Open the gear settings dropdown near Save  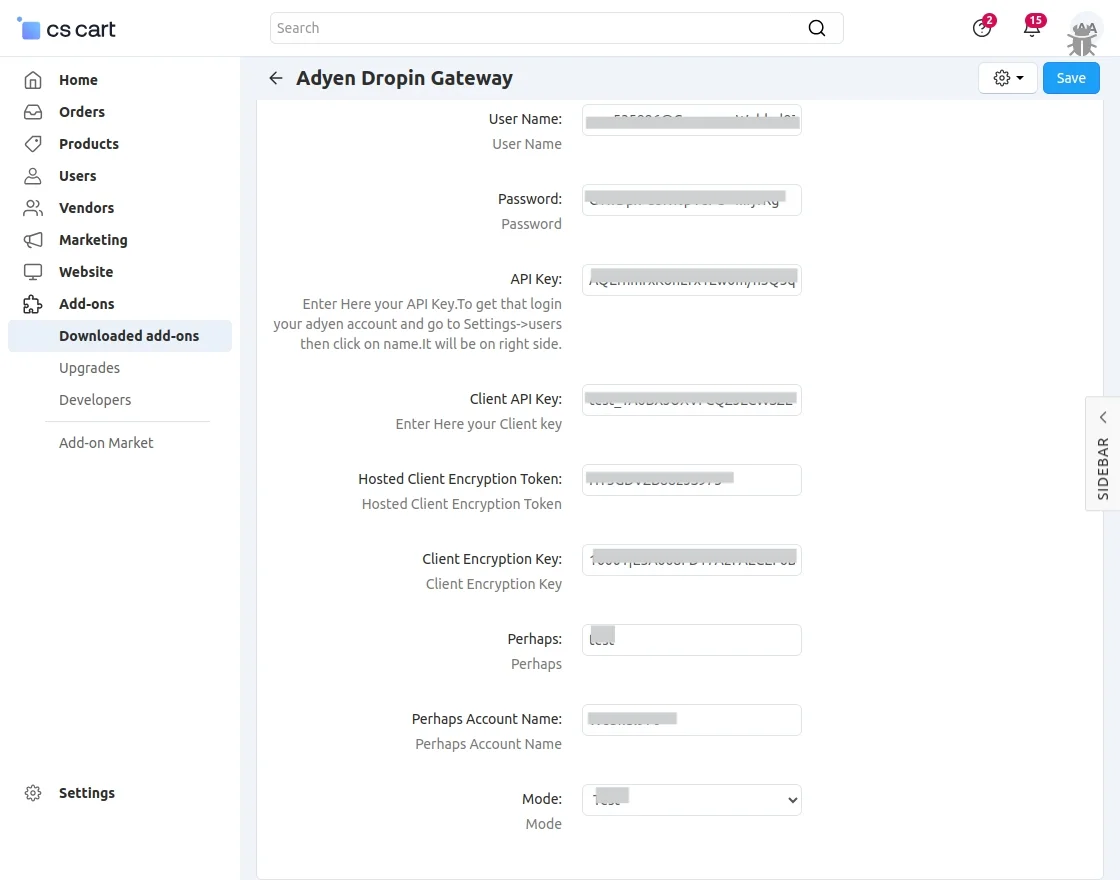(x=1007, y=78)
